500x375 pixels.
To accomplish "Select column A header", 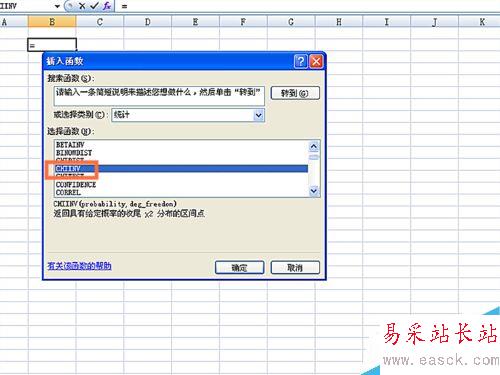I will pos(13,22).
